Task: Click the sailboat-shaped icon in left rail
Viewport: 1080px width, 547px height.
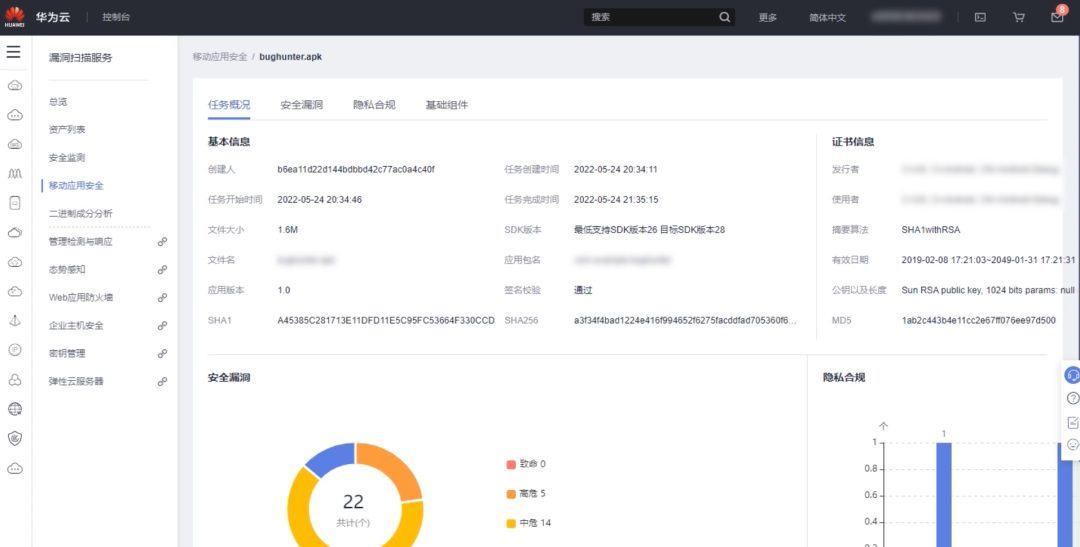Action: pyautogui.click(x=14, y=321)
